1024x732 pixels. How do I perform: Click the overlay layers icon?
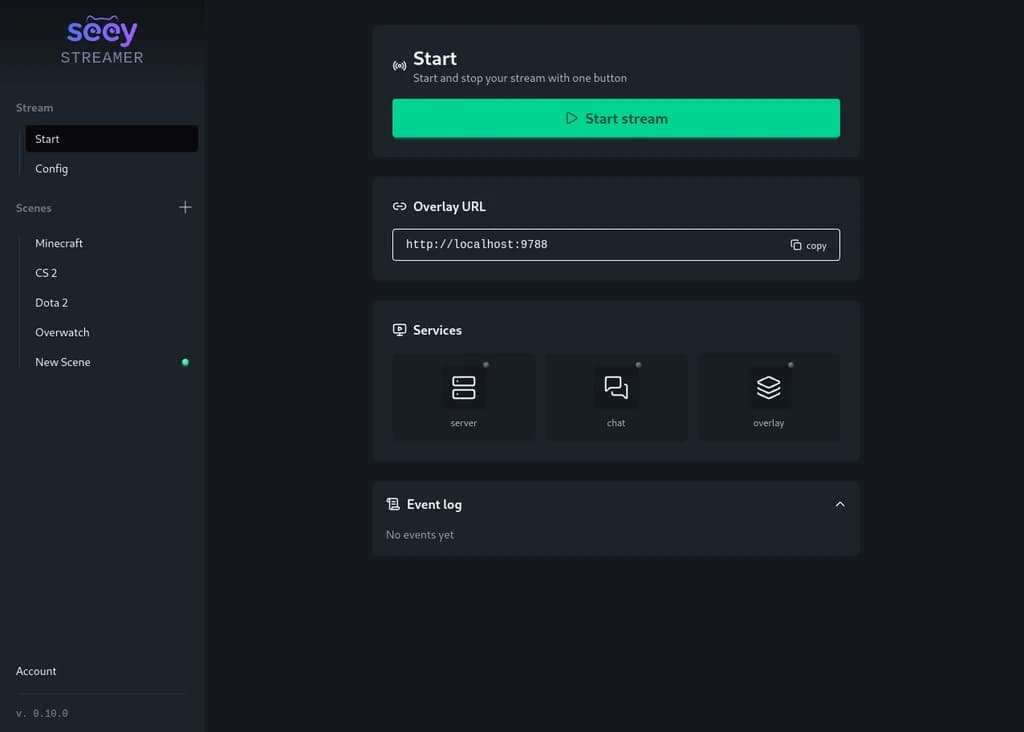tap(768, 387)
